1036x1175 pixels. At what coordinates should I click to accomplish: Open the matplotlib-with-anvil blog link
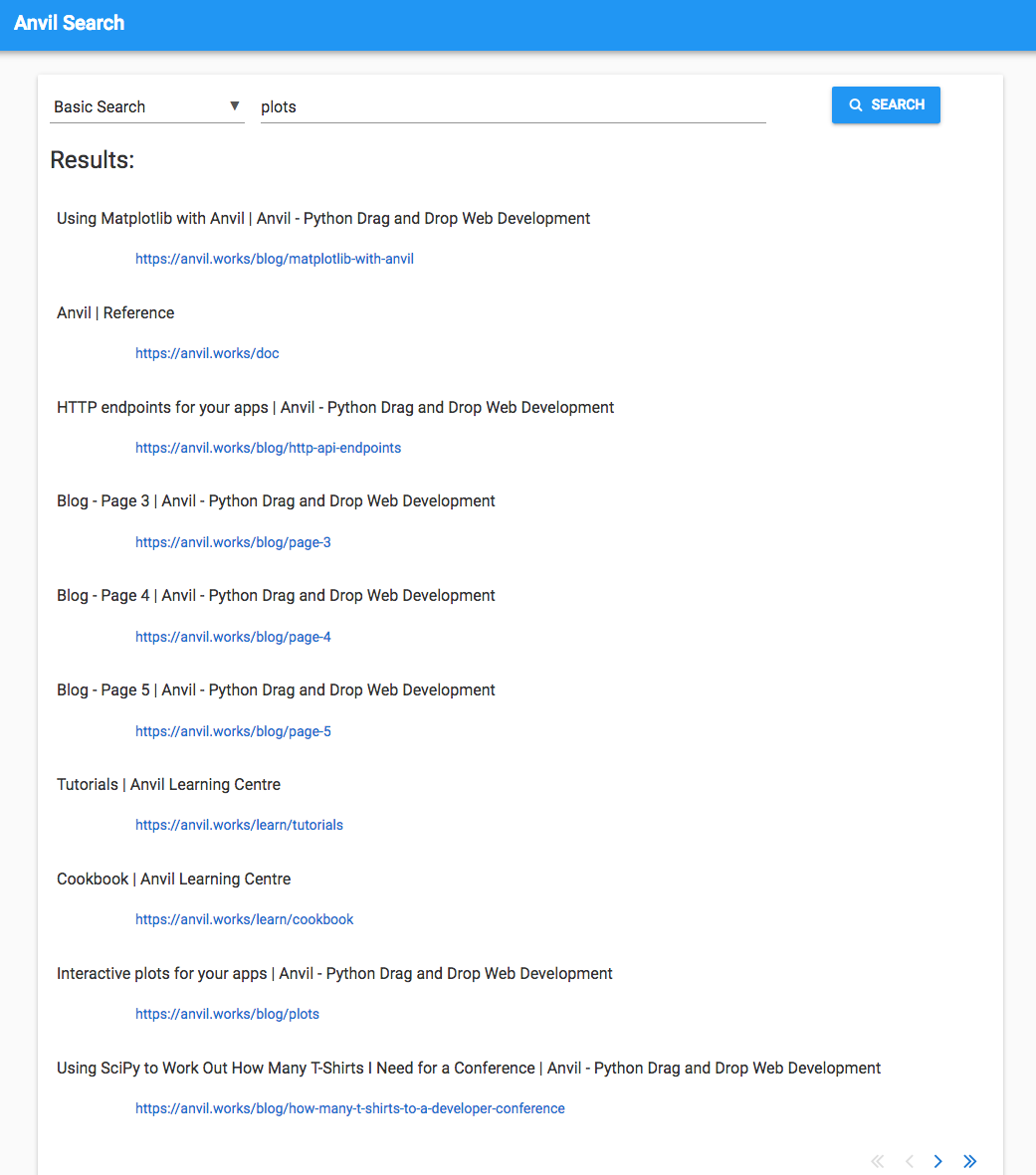pos(275,259)
